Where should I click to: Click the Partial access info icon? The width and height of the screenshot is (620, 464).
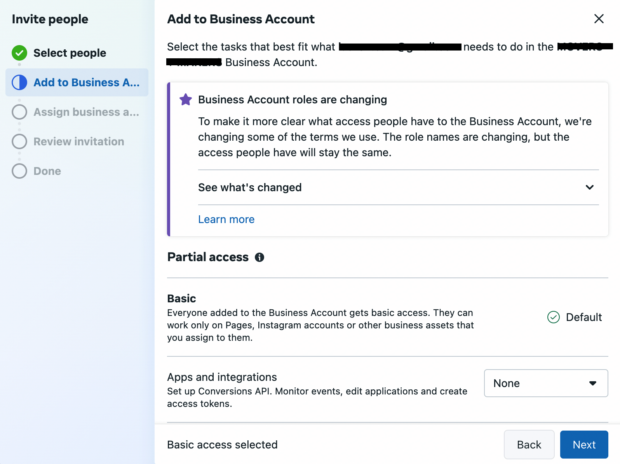click(x=259, y=257)
